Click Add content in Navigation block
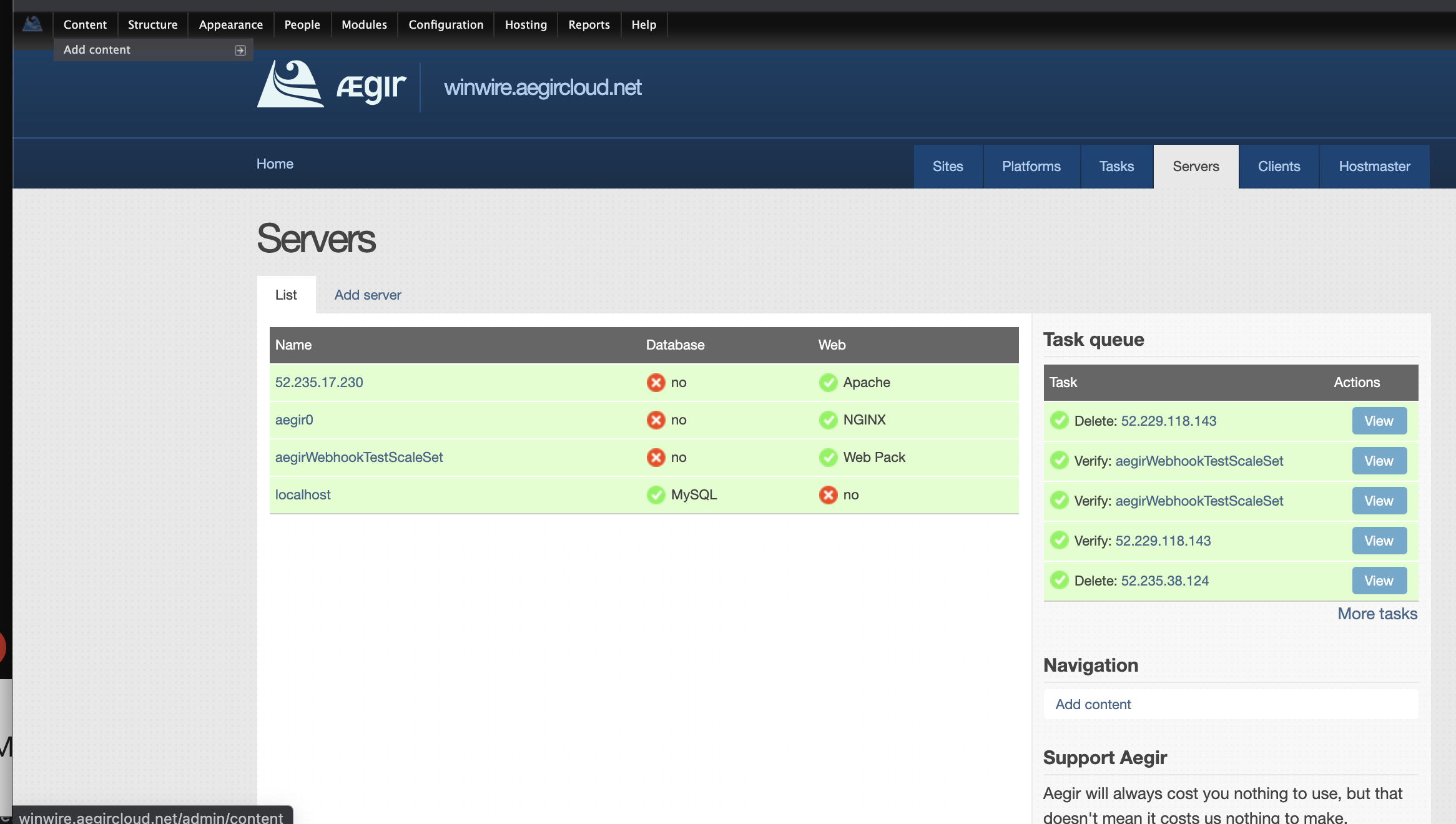Image resolution: width=1456 pixels, height=824 pixels. (x=1093, y=704)
